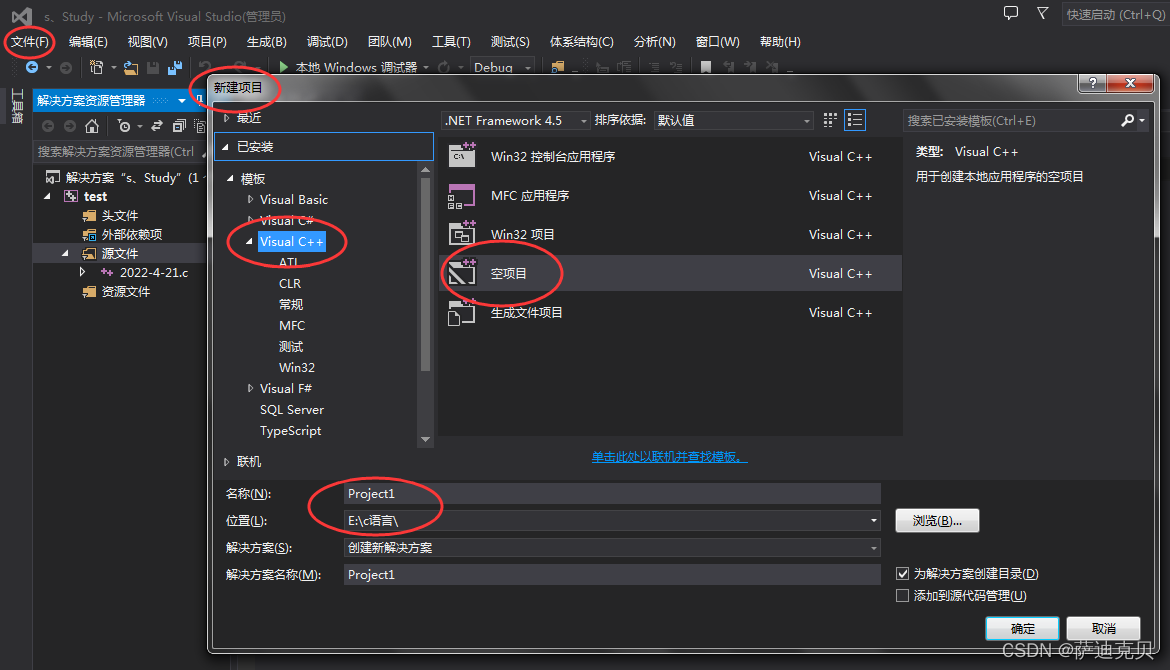This screenshot has height=670, width=1170.
Task: Collapse the 模板 tree node
Action: point(231,178)
